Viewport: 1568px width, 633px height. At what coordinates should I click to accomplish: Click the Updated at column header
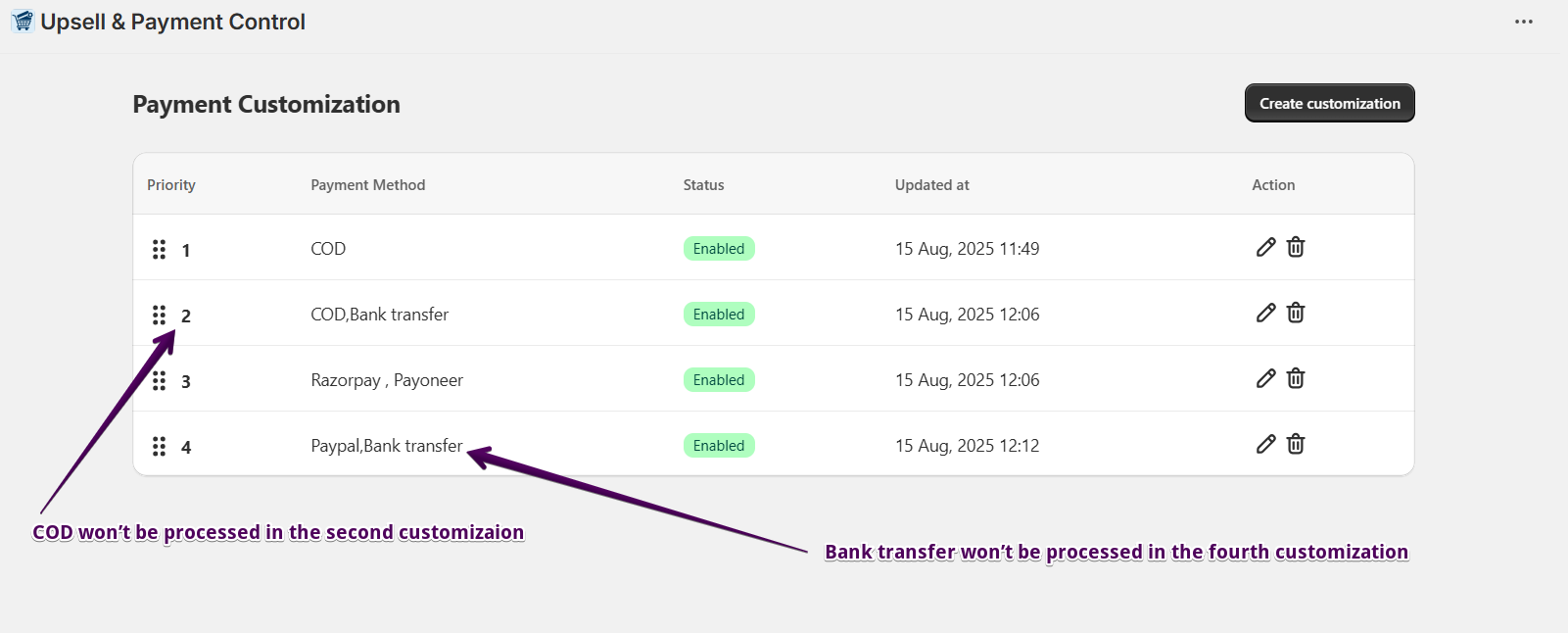coord(931,185)
